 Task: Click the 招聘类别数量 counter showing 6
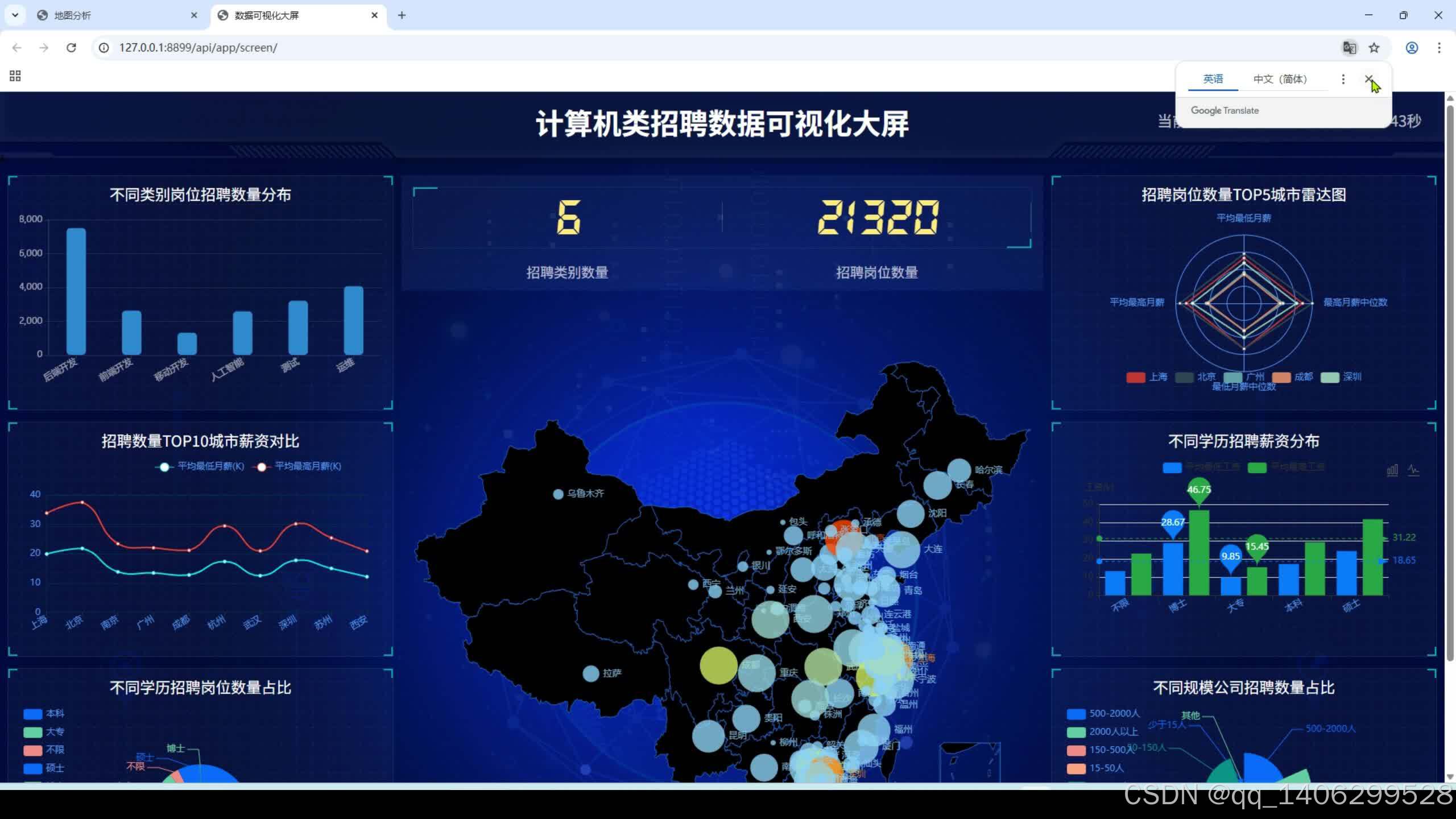point(568,217)
